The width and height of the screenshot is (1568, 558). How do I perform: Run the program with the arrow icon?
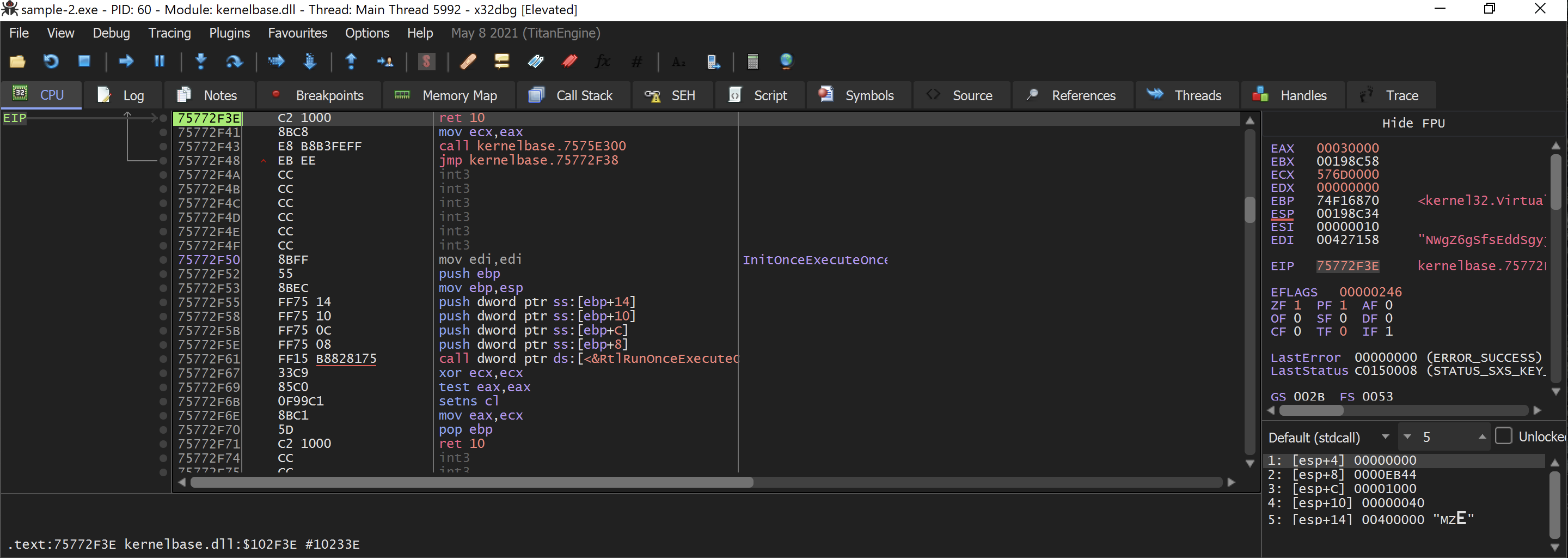pyautogui.click(x=125, y=62)
